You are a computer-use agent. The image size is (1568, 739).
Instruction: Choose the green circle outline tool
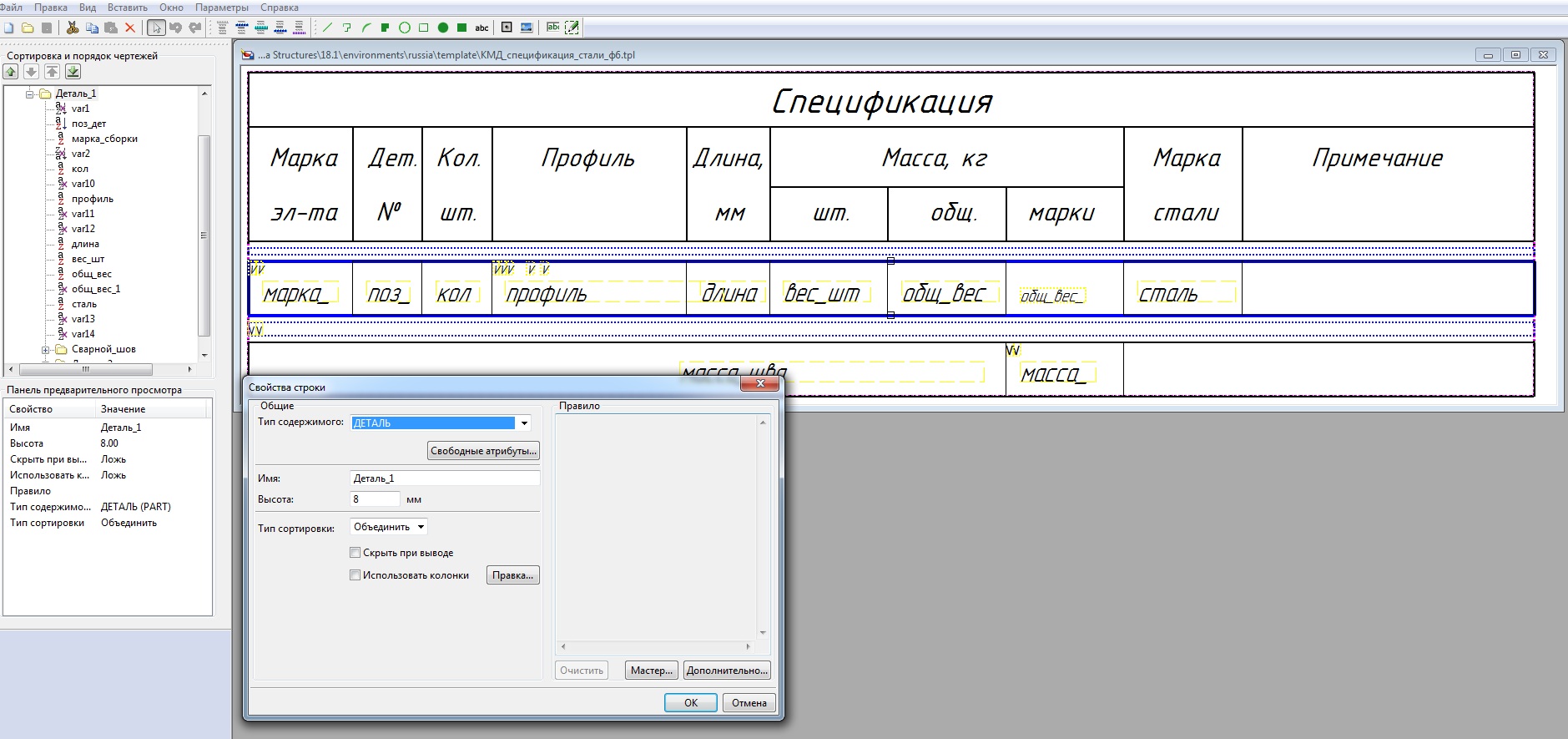click(405, 28)
